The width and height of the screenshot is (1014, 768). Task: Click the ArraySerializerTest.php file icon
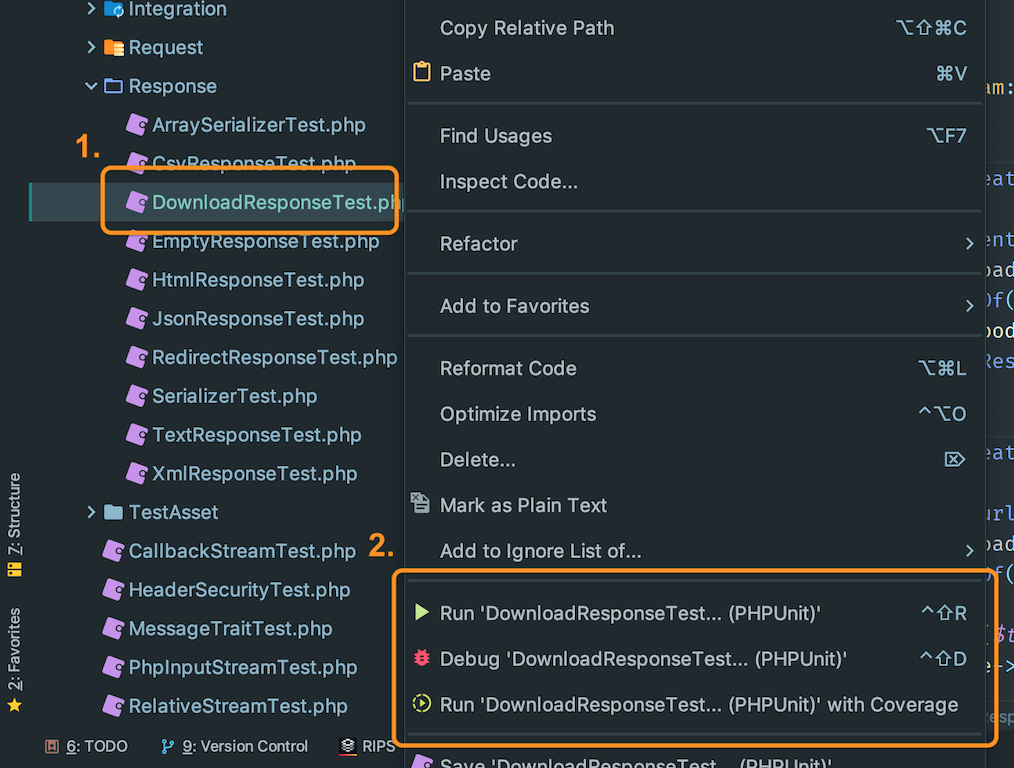point(136,124)
